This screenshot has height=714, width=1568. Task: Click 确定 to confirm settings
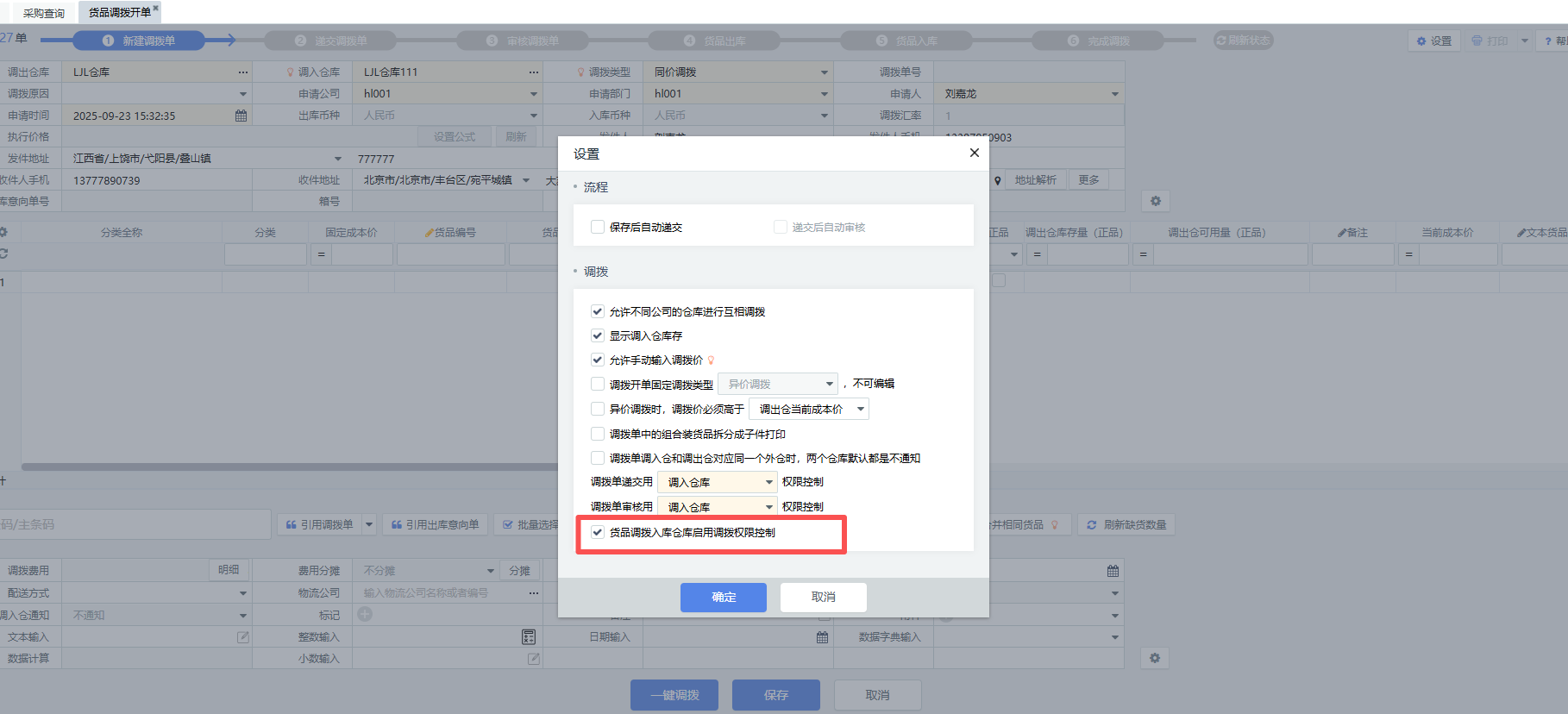tap(723, 597)
